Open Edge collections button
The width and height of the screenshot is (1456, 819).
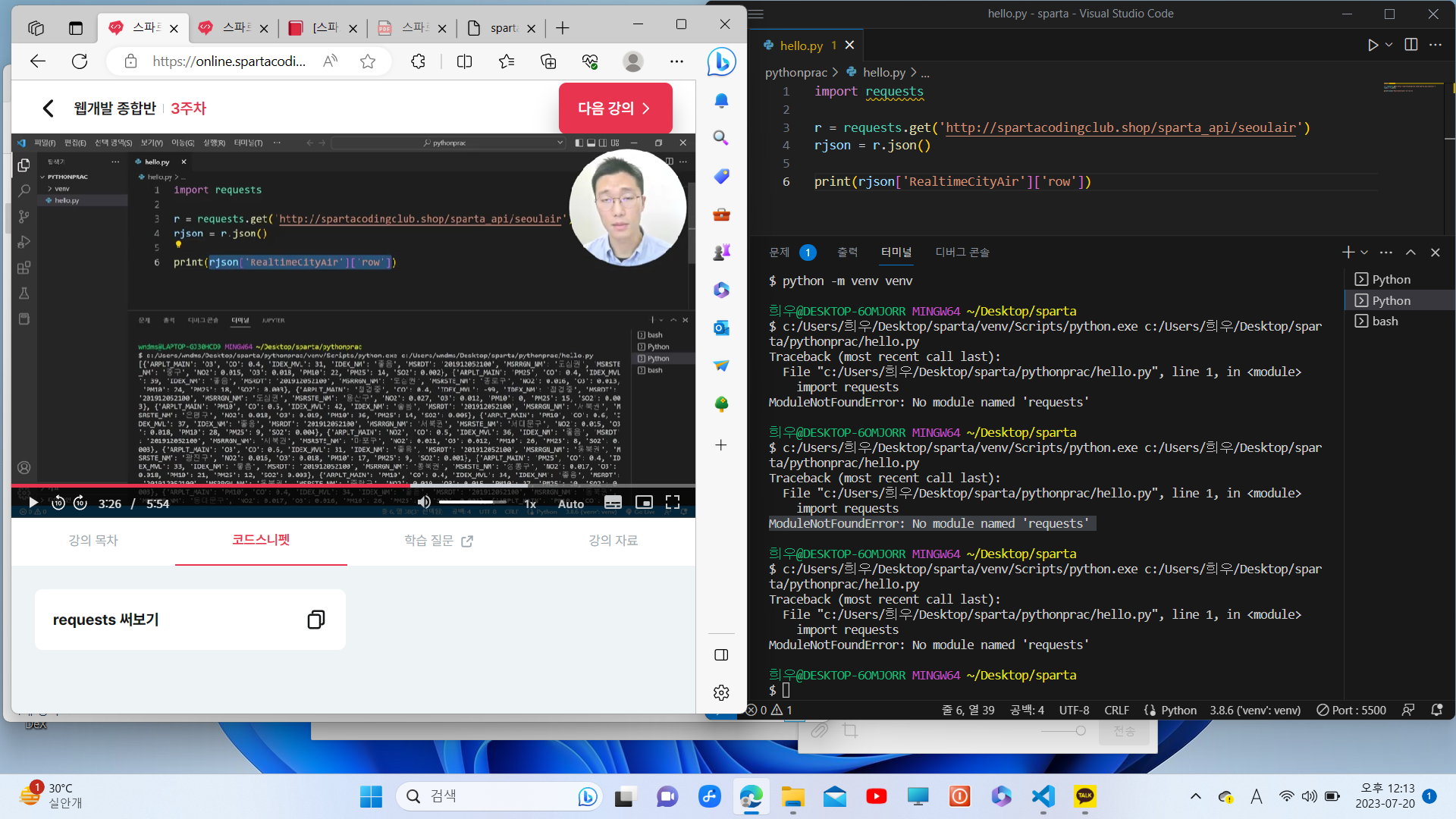click(548, 61)
